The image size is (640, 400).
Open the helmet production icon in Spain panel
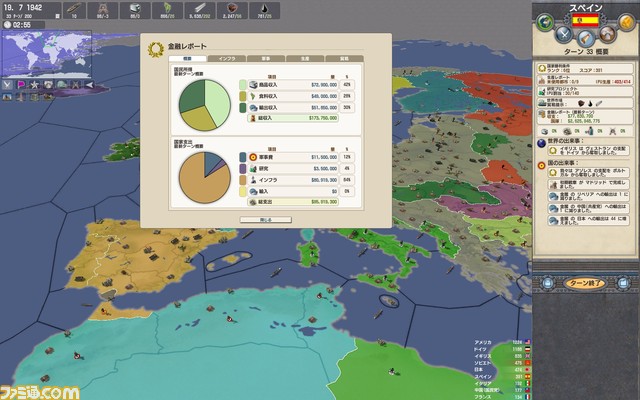tap(607, 34)
